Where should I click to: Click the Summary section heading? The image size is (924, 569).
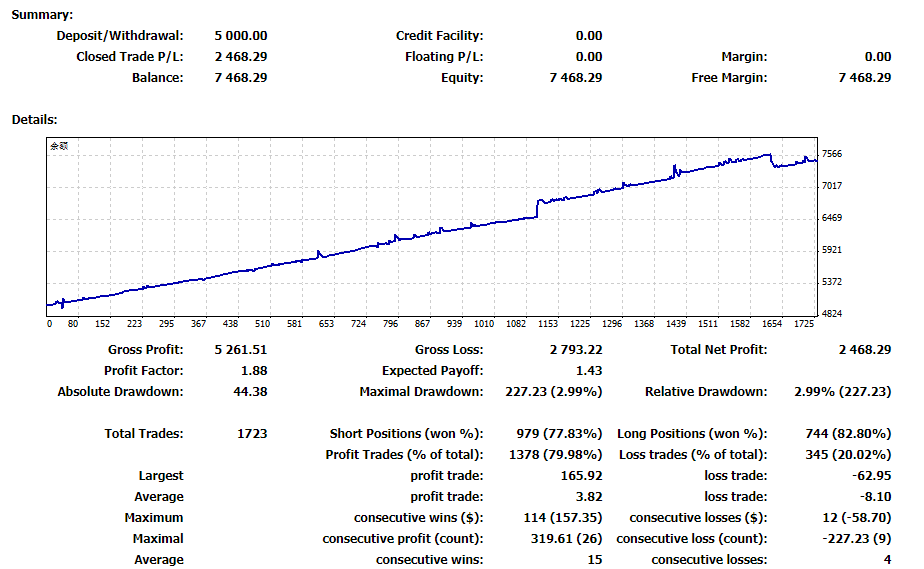click(x=42, y=15)
